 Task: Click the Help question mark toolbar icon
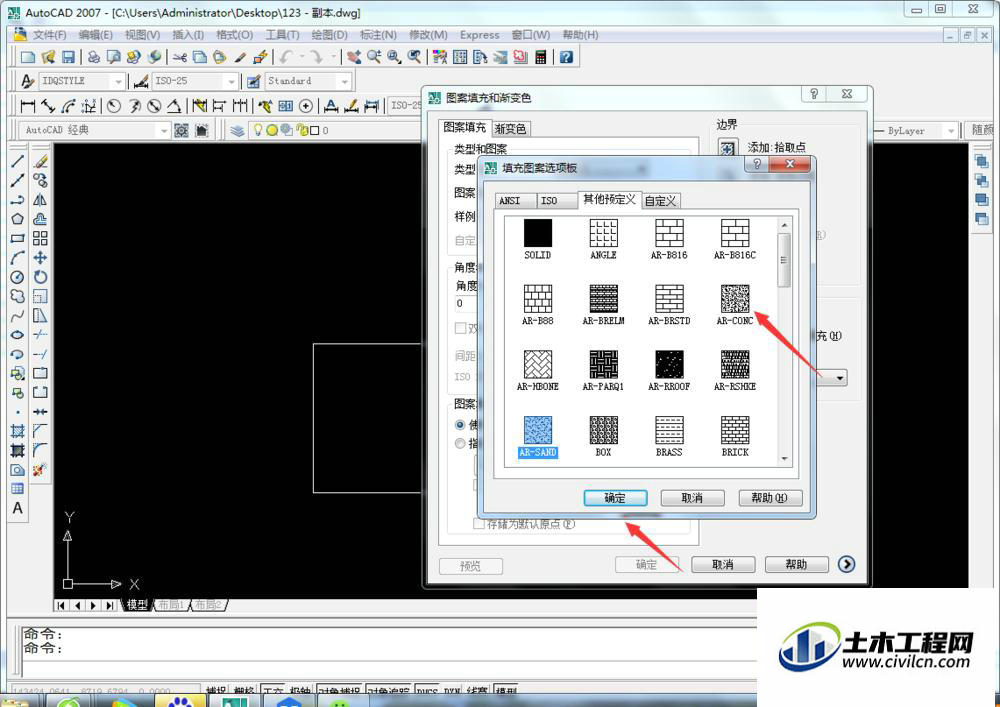(566, 57)
